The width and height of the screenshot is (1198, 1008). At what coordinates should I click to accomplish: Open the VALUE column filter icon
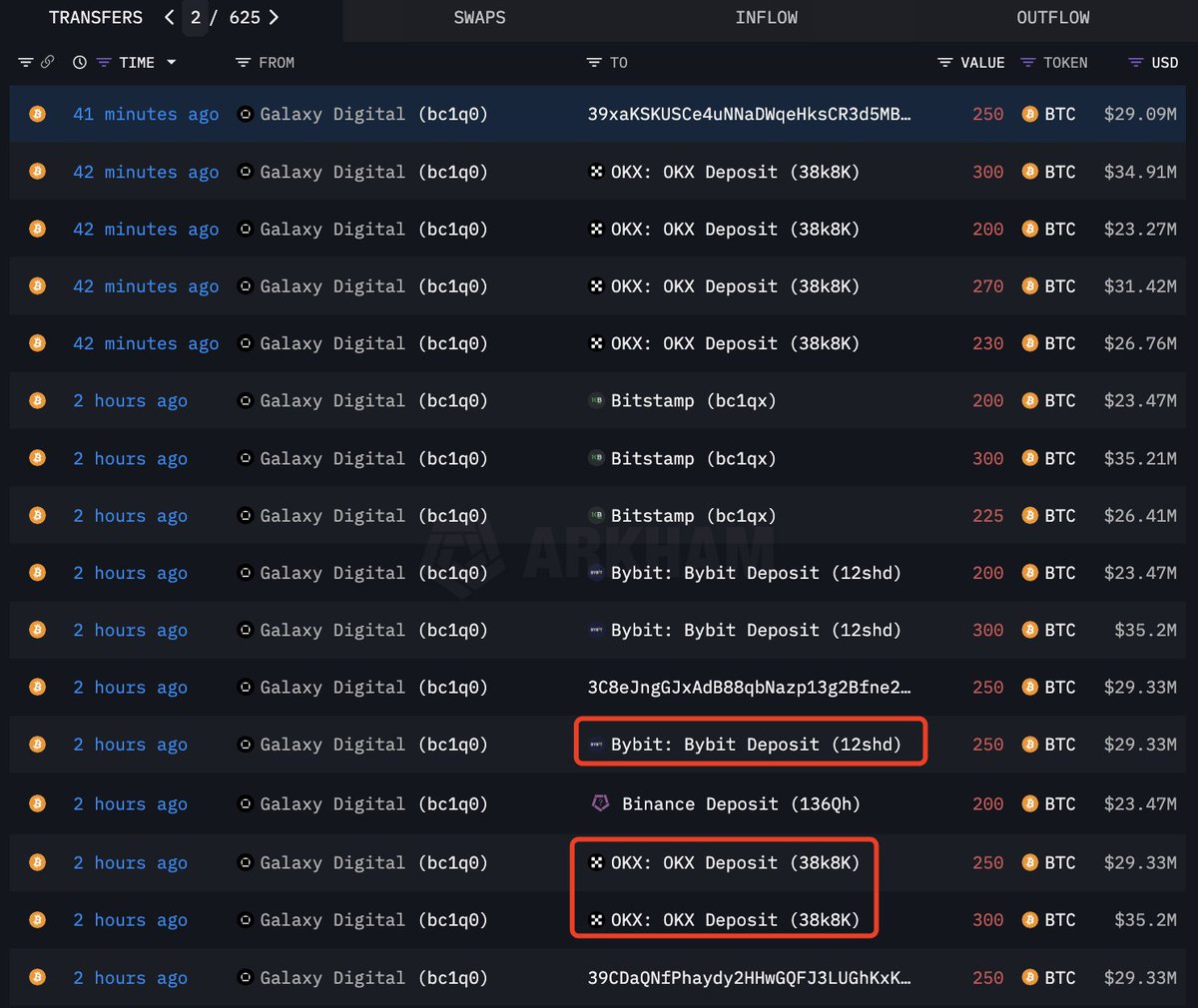pos(944,62)
